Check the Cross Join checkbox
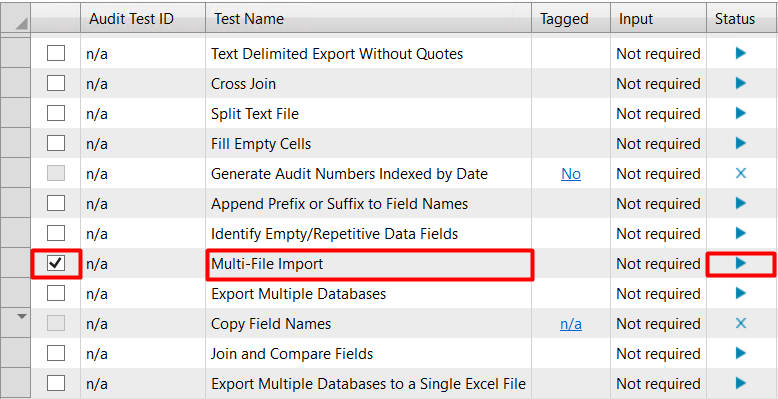Screen dimensions: 778x399 tap(56, 83)
